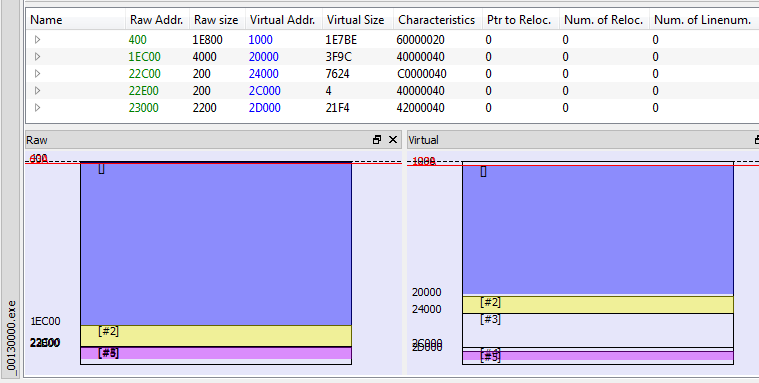Expand the section row with Raw Addr. 400
The height and width of the screenshot is (383, 759).
point(37,40)
